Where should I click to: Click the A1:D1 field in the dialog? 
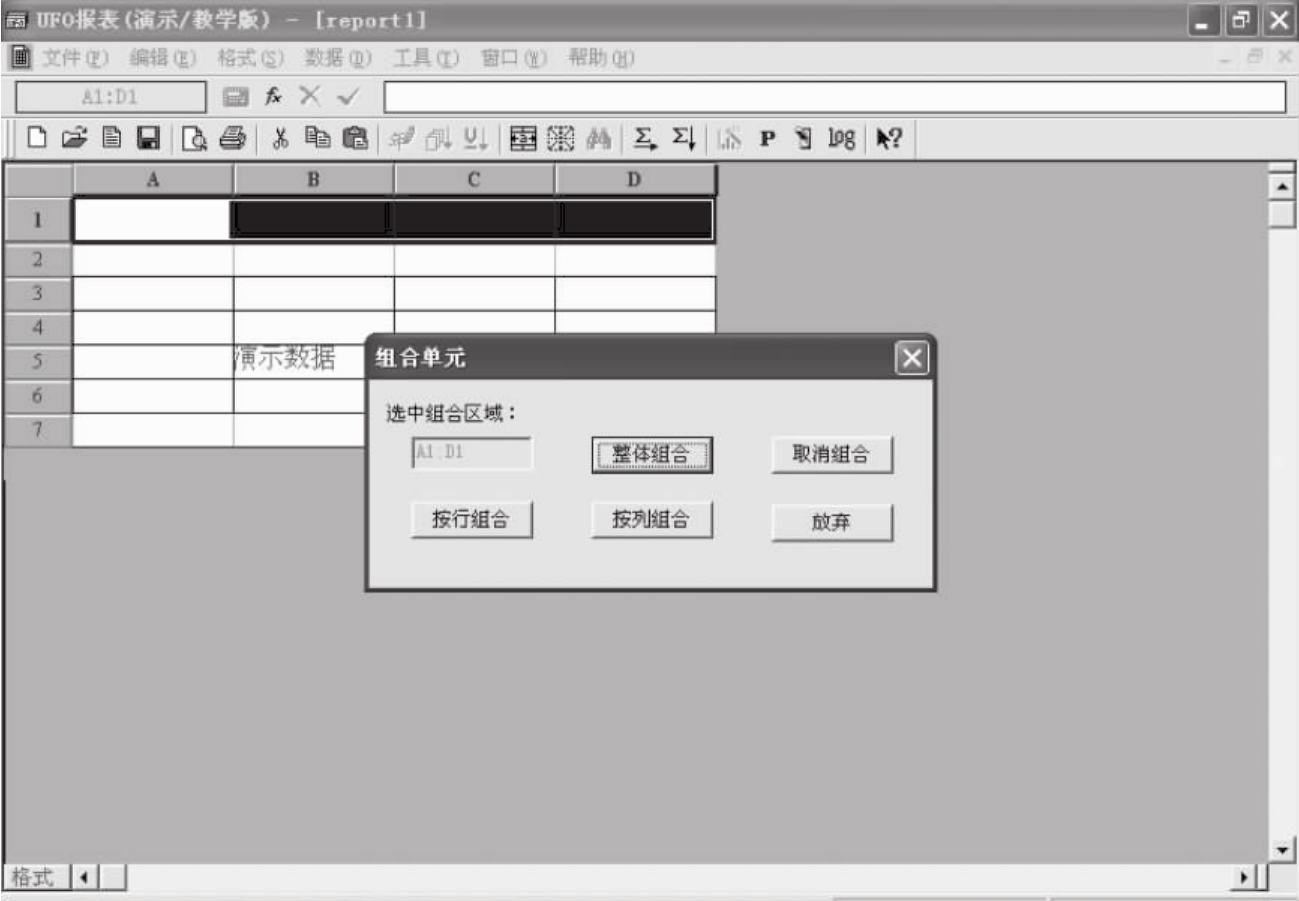472,453
